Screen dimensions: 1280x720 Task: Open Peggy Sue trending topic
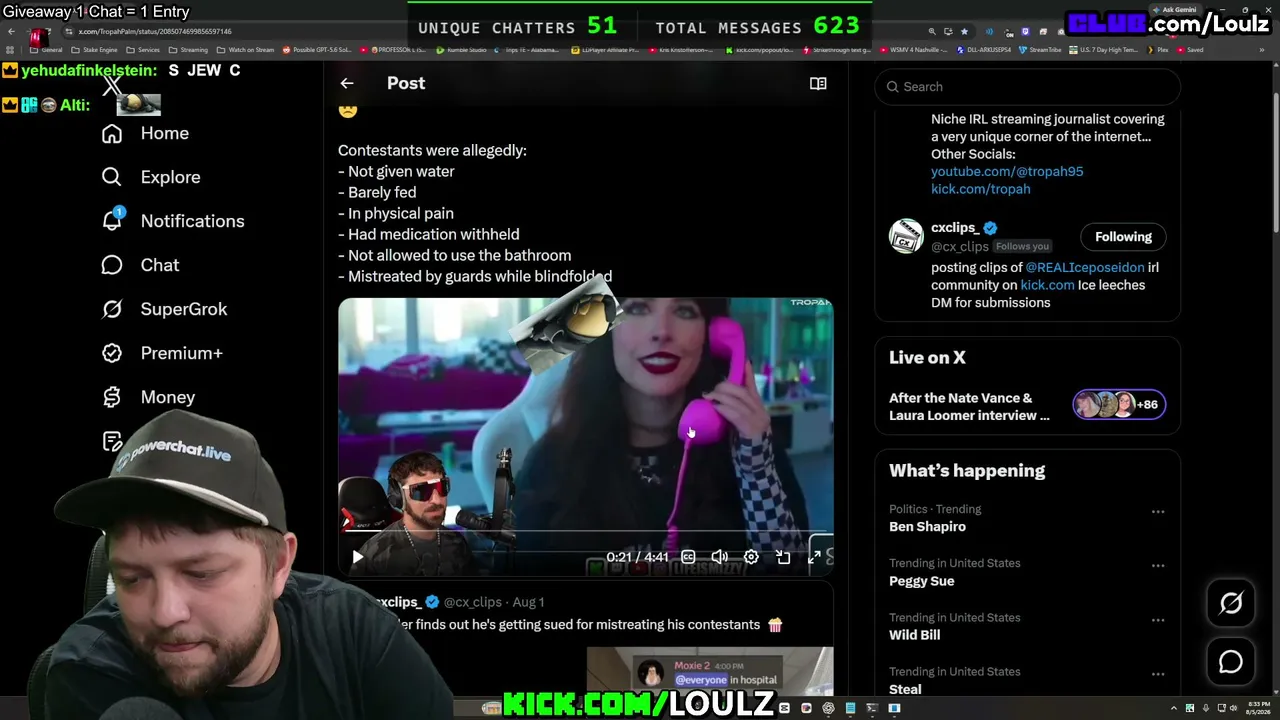coord(921,581)
